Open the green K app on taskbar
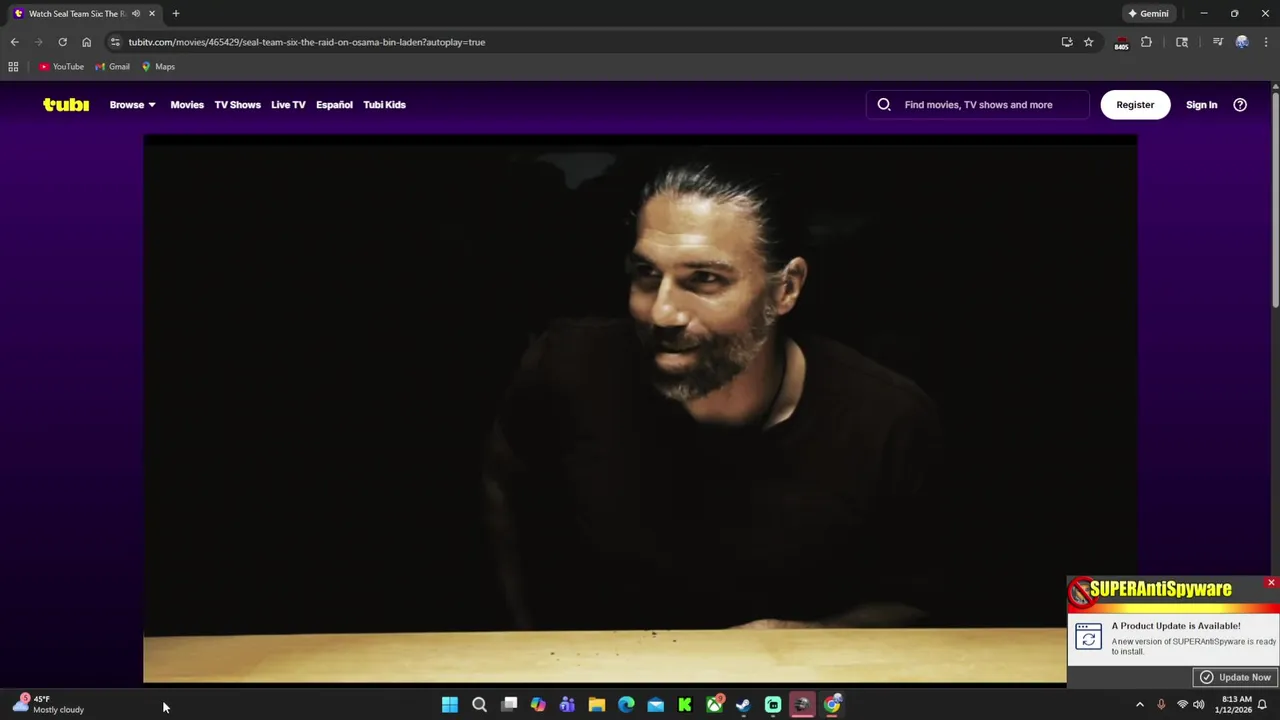This screenshot has height=720, width=1280. pos(685,705)
